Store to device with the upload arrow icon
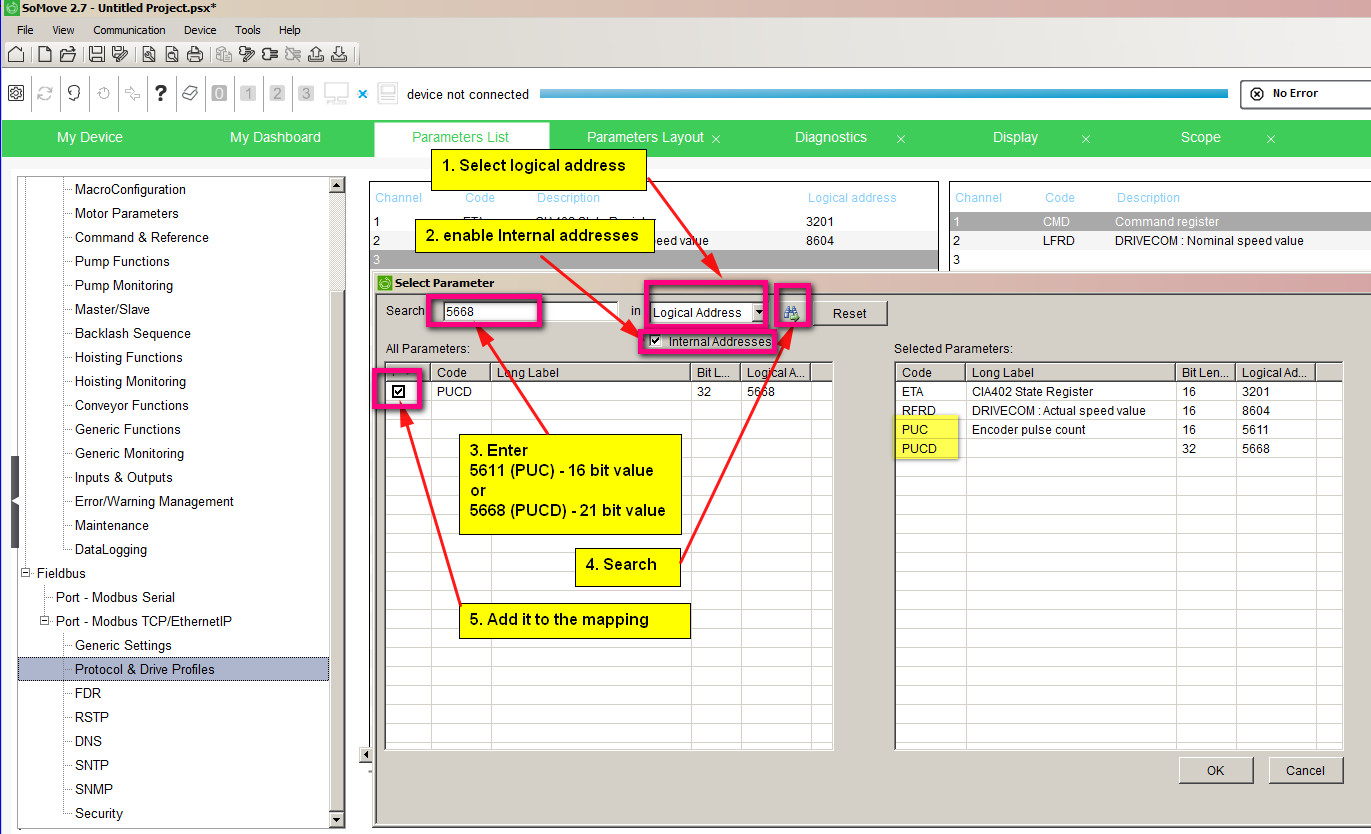Screen dimensions: 1371x834 pos(316,54)
